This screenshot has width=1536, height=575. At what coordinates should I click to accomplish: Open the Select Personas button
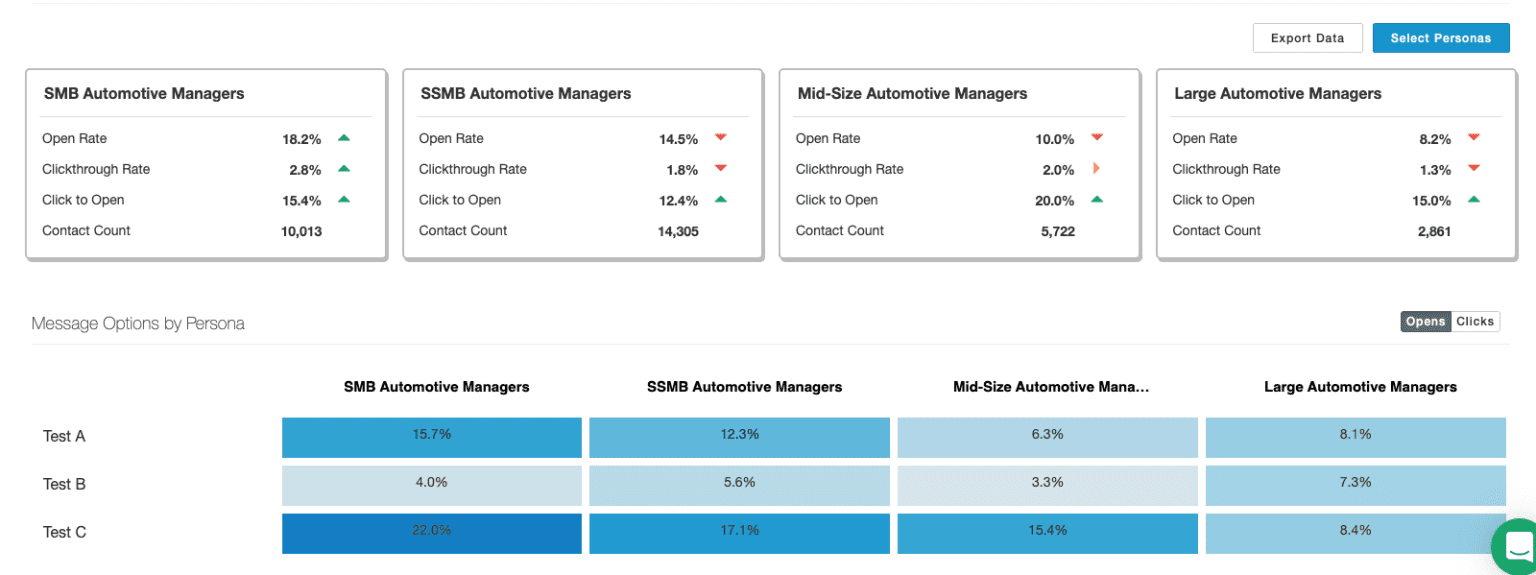[x=1440, y=38]
